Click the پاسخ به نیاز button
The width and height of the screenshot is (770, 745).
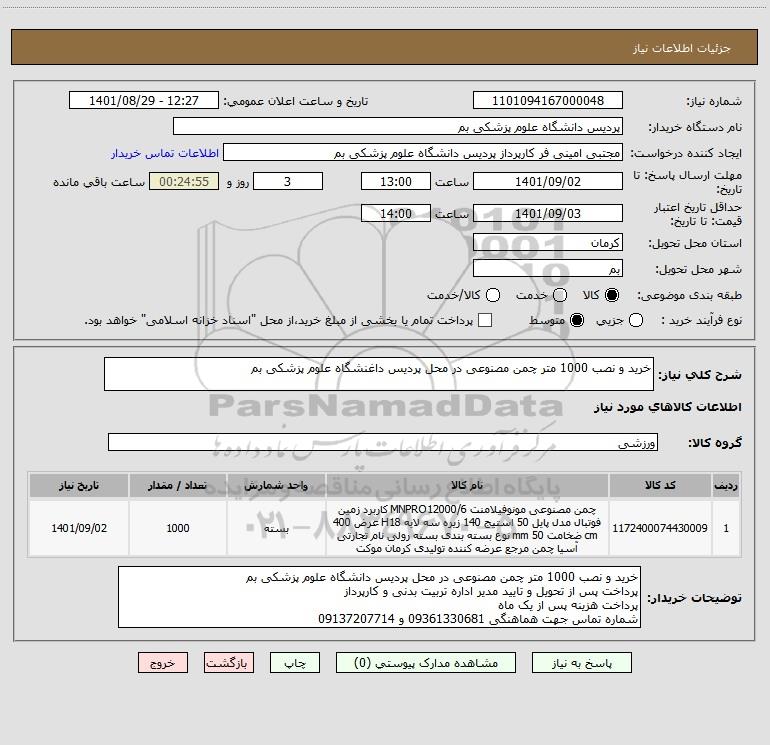[581, 663]
